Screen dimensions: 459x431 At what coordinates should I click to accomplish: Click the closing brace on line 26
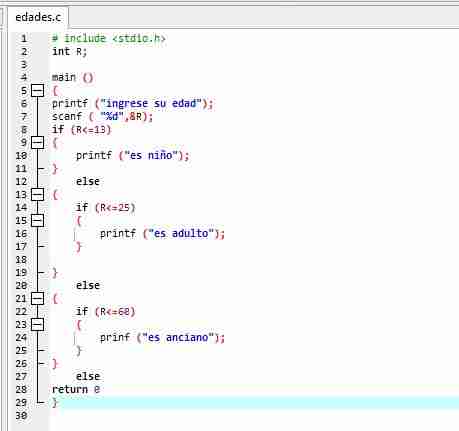tap(55, 363)
